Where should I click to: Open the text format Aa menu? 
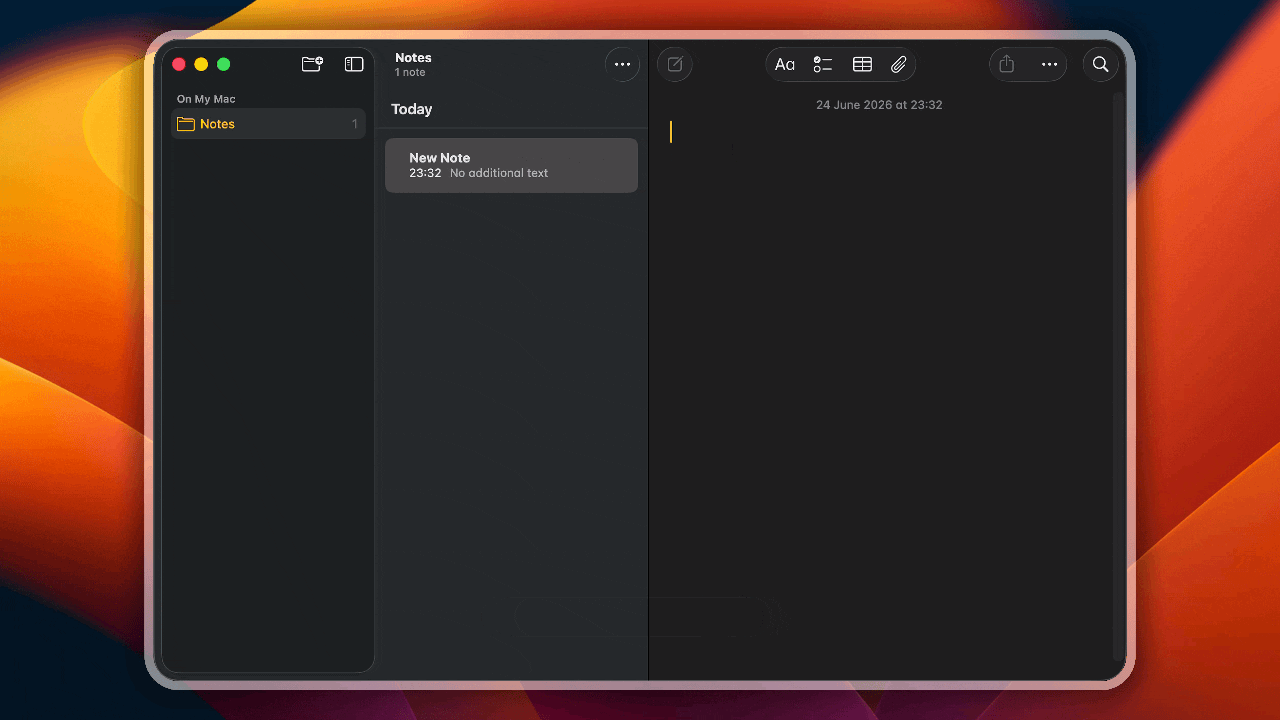pos(785,64)
